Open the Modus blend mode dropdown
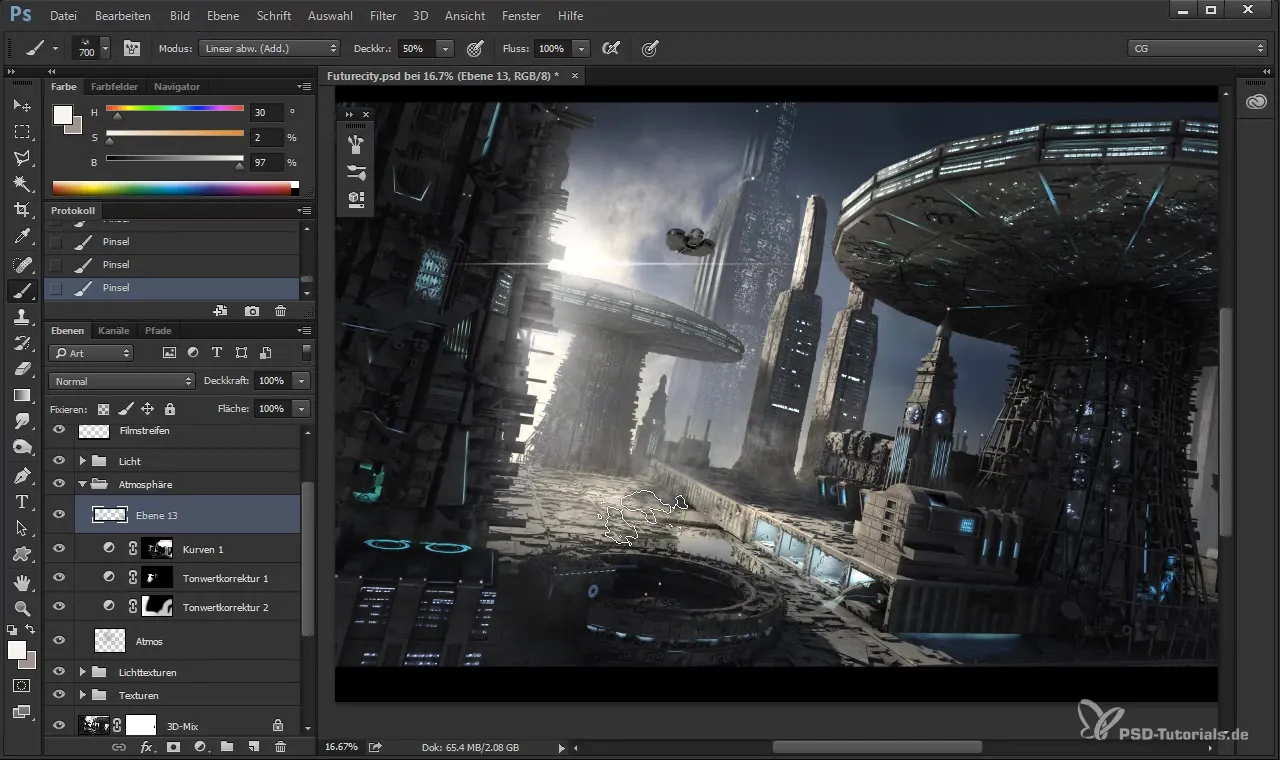The width and height of the screenshot is (1280, 760). click(x=269, y=48)
